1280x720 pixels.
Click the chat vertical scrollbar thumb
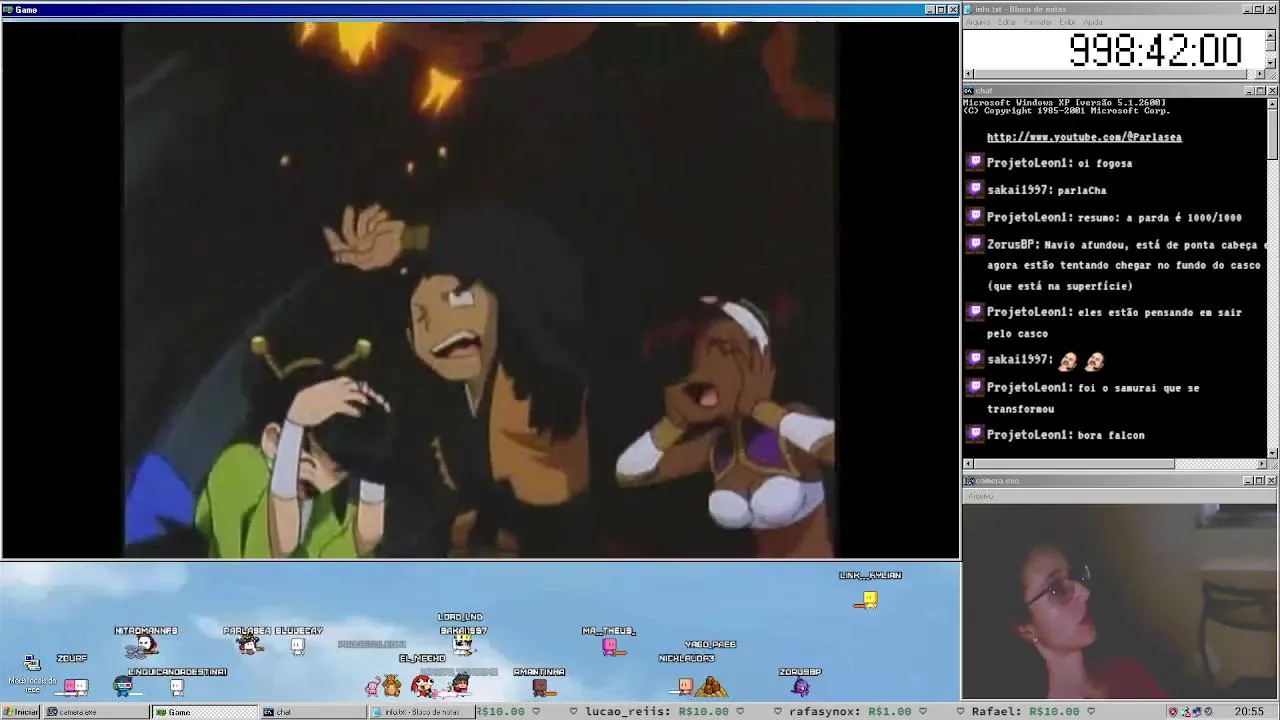tap(1272, 134)
